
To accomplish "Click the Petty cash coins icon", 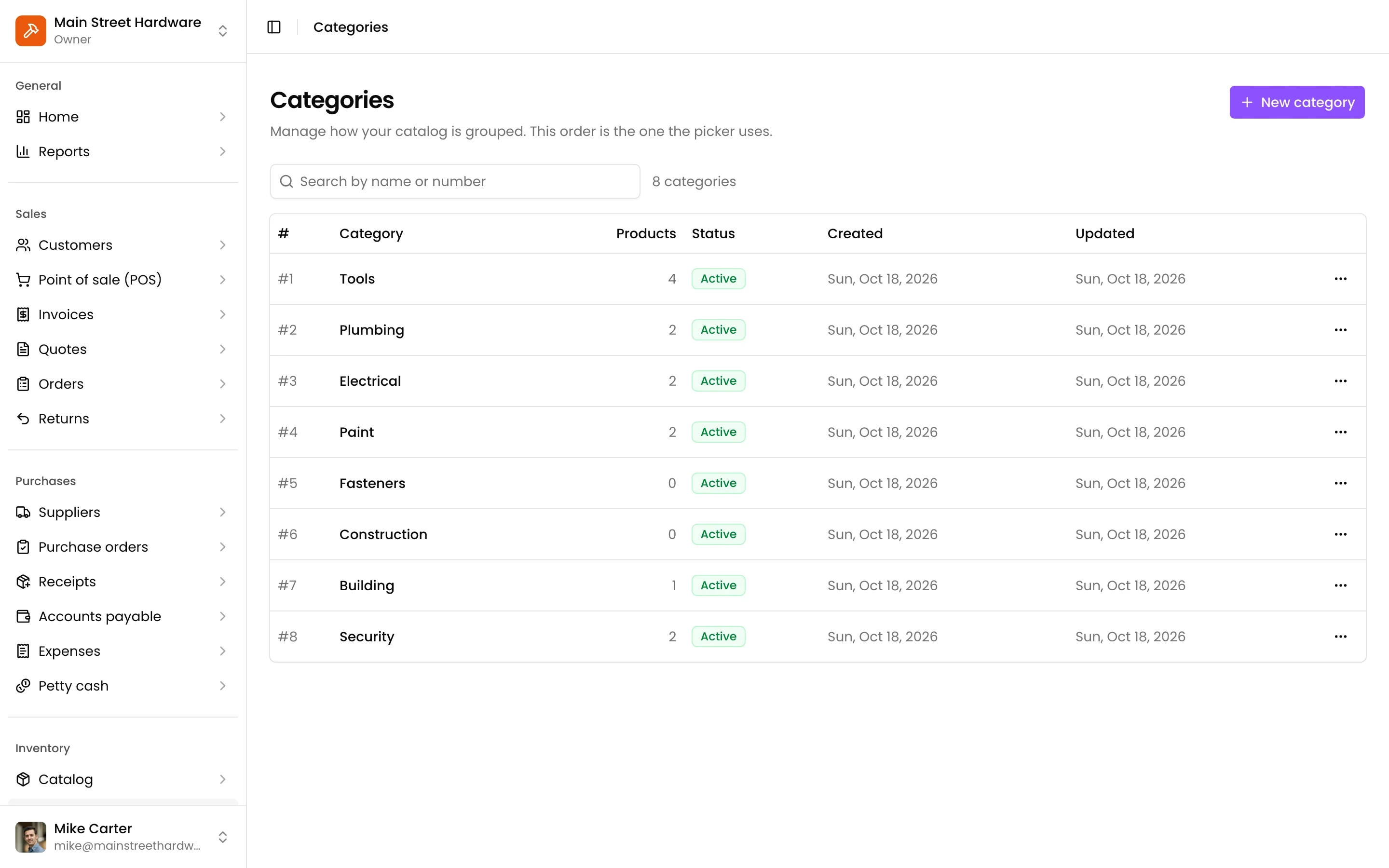I will tap(23, 686).
